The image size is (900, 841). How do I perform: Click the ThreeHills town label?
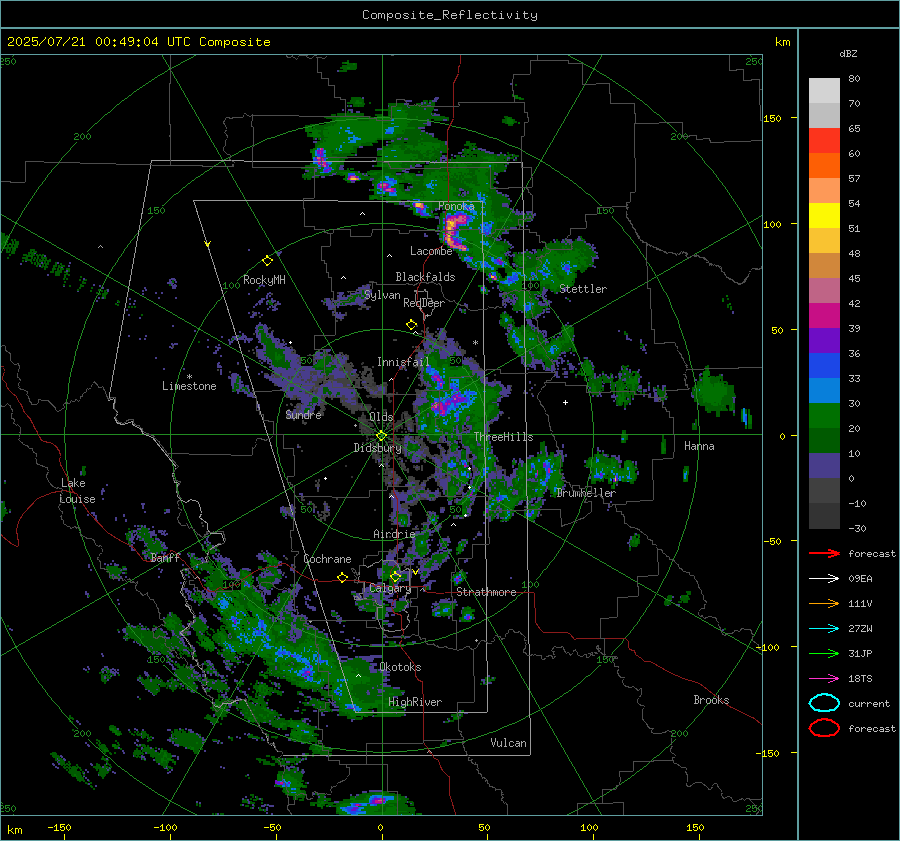pos(503,437)
